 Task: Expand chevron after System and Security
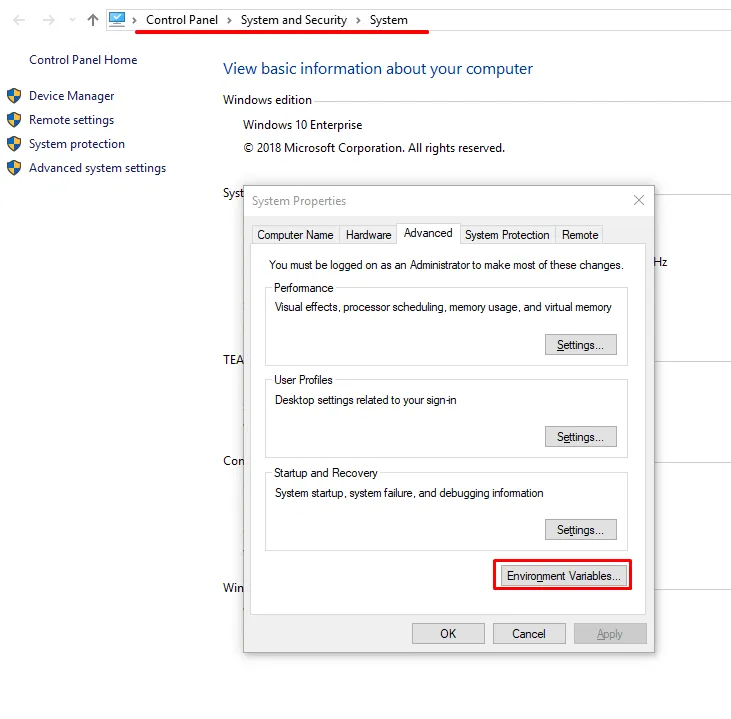point(359,20)
